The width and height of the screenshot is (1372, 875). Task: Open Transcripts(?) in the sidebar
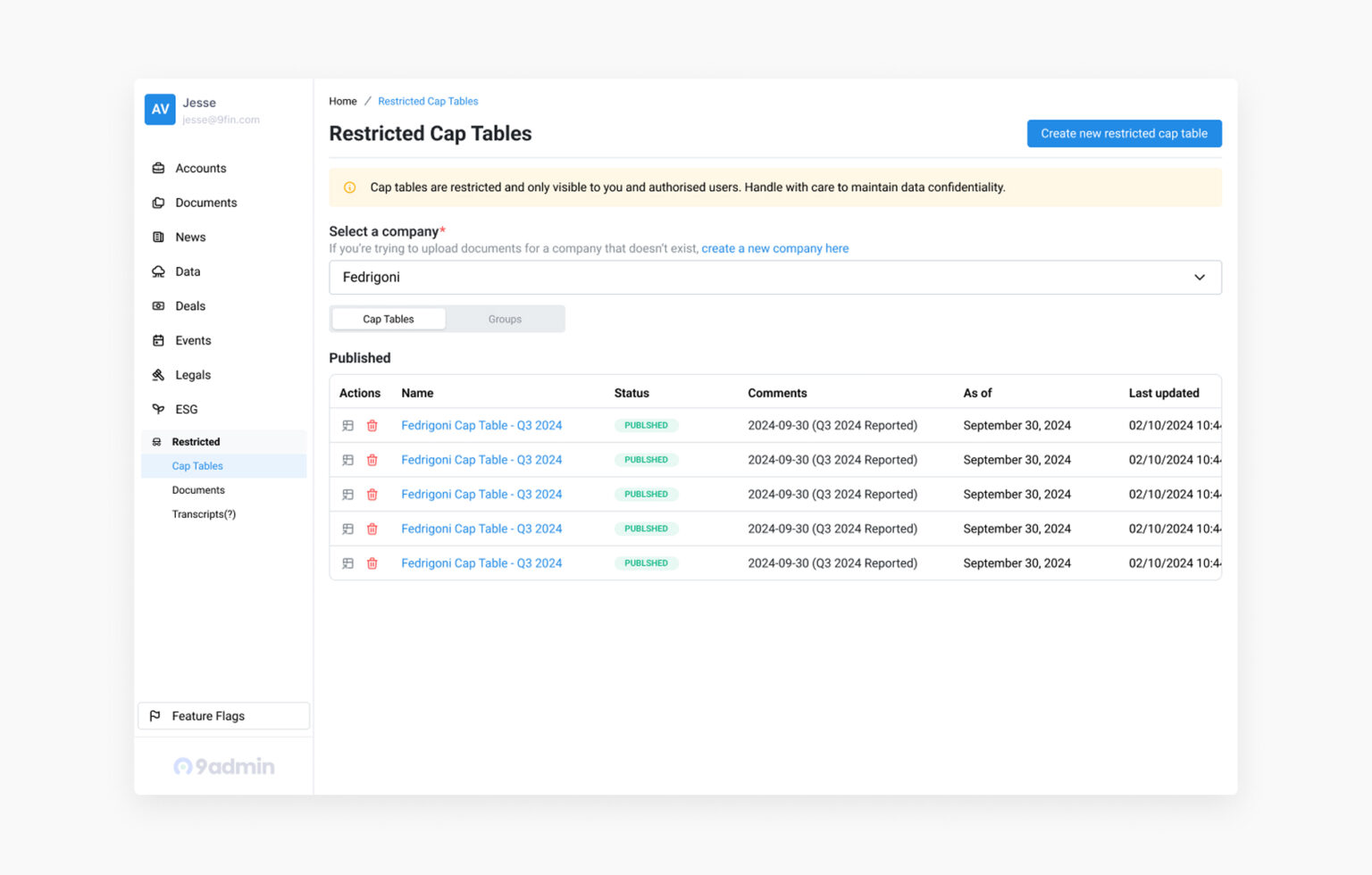[204, 514]
